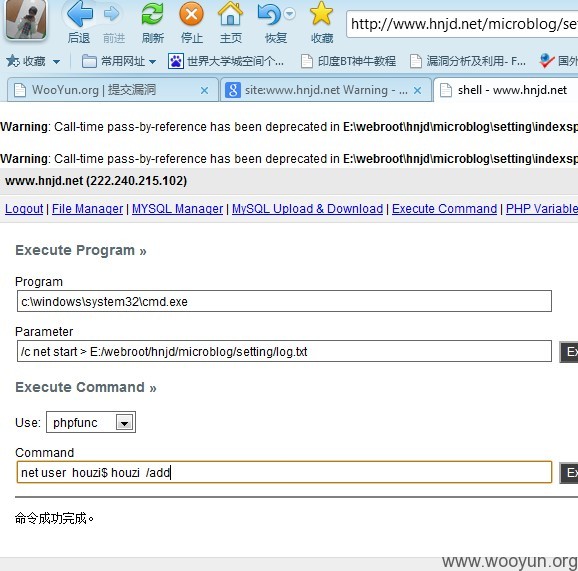Open the PHP Variable link
The width and height of the screenshot is (578, 571).
(542, 209)
